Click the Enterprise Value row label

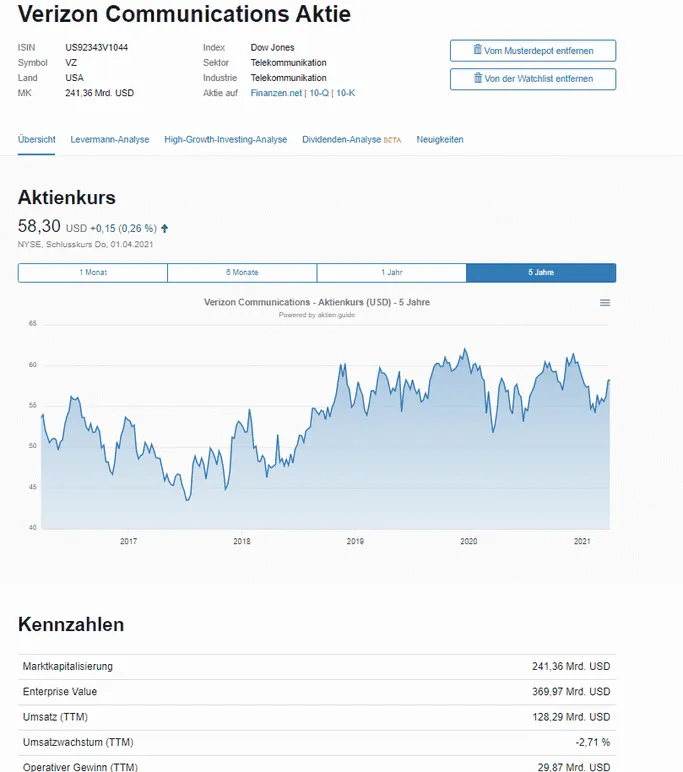point(60,692)
